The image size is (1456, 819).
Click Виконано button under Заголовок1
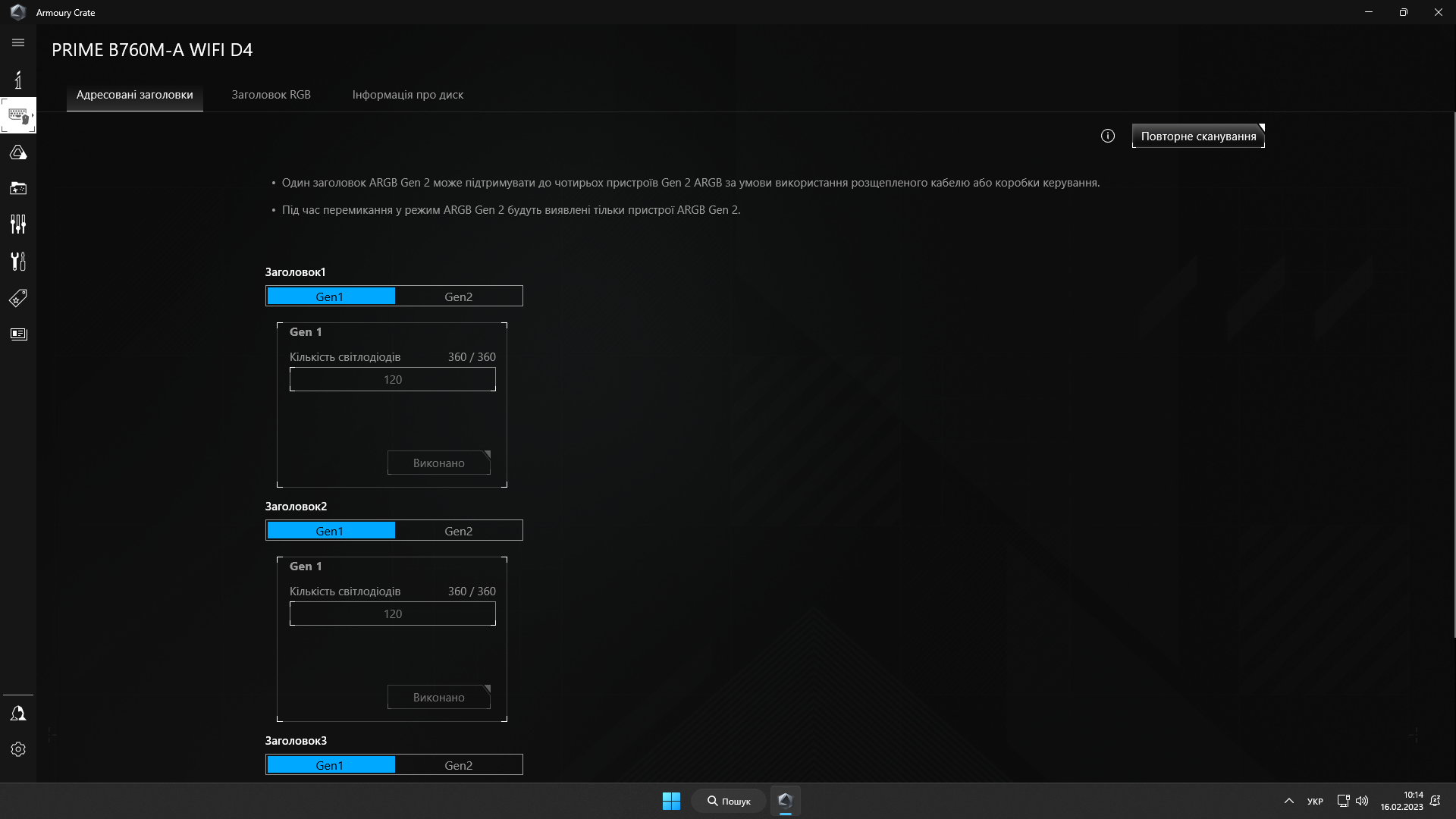pos(438,463)
